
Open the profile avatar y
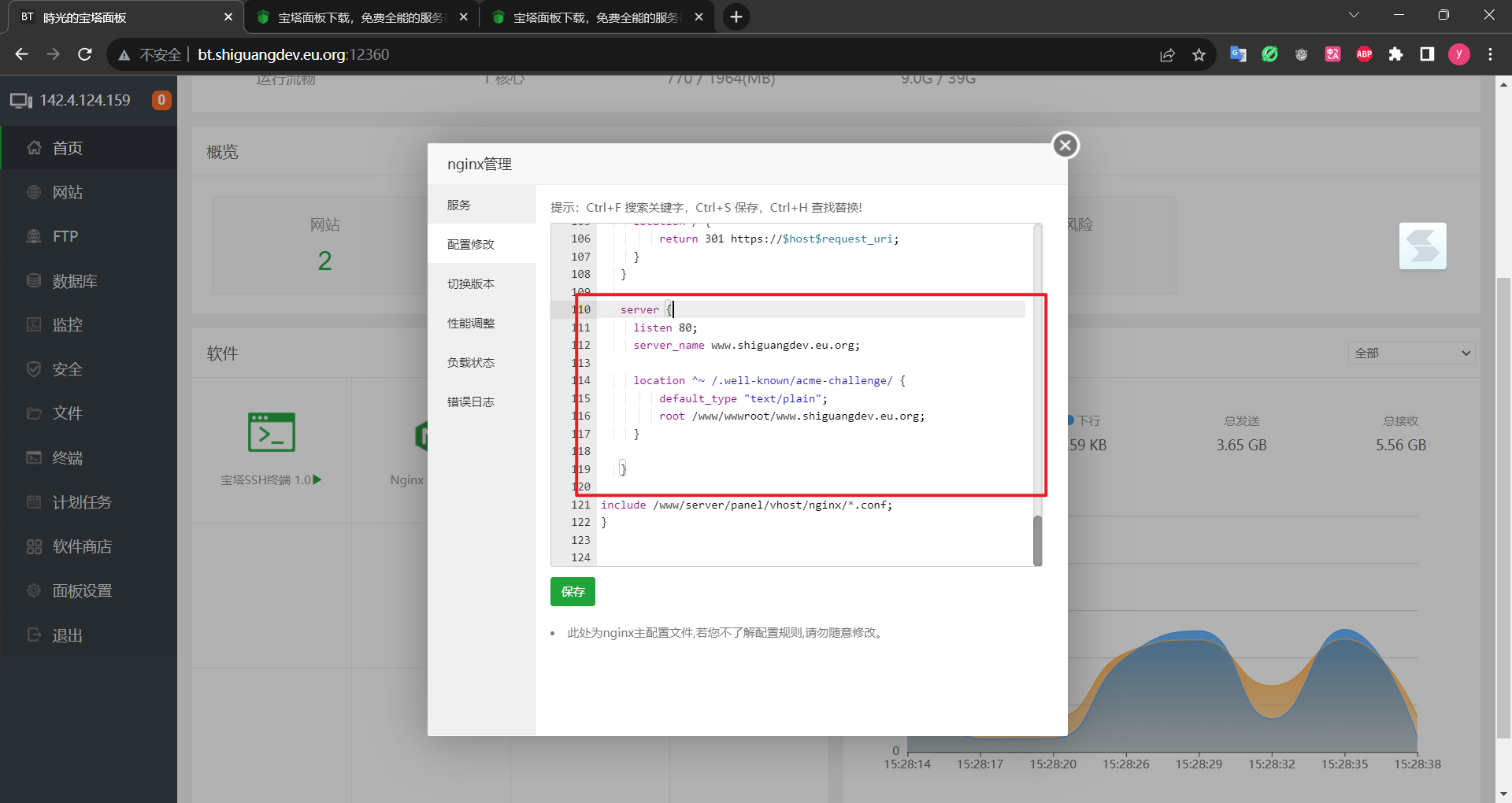coord(1458,54)
